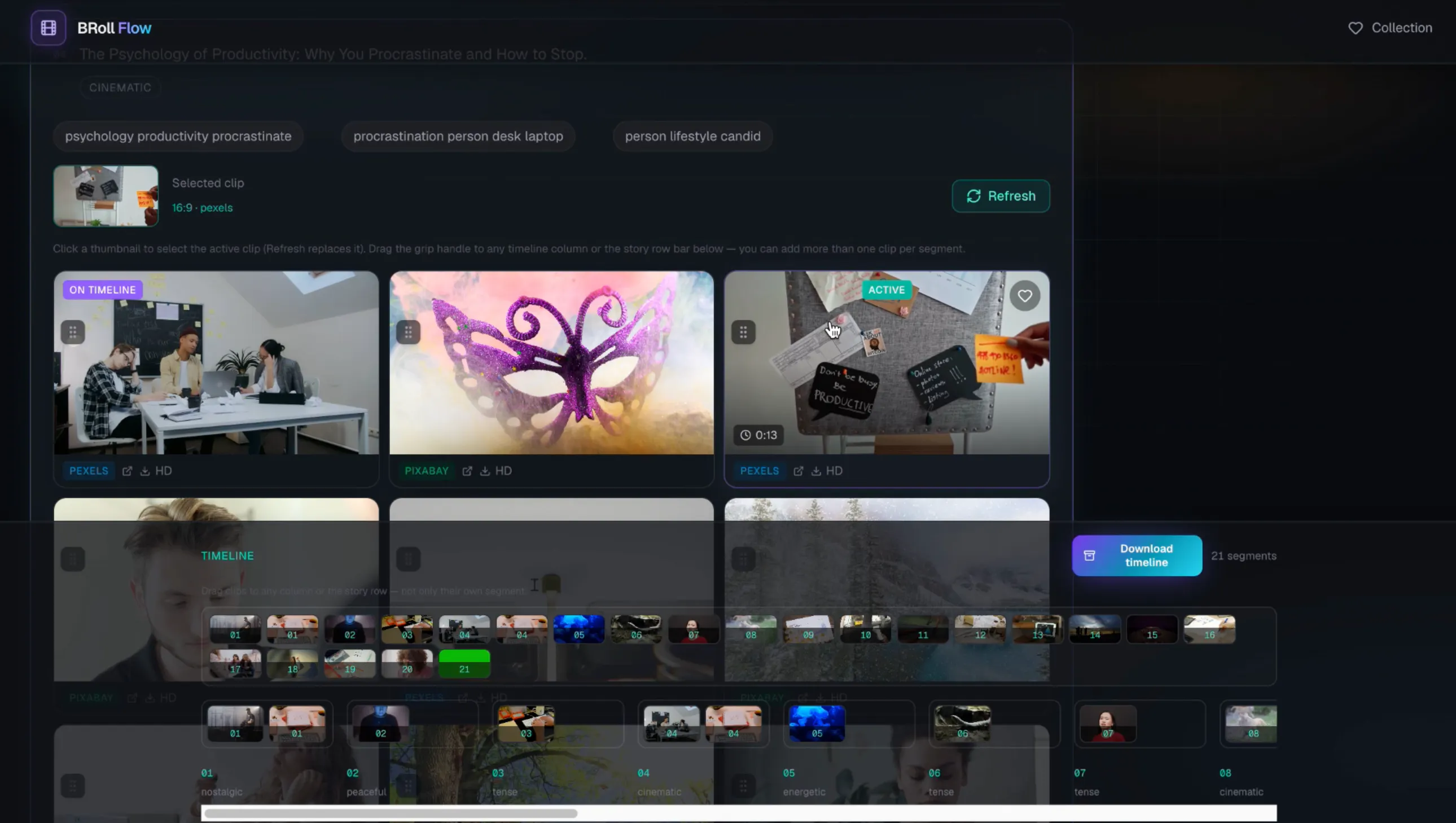Click the Selected clip preview thumbnail
The height and width of the screenshot is (823, 1456).
(106, 196)
